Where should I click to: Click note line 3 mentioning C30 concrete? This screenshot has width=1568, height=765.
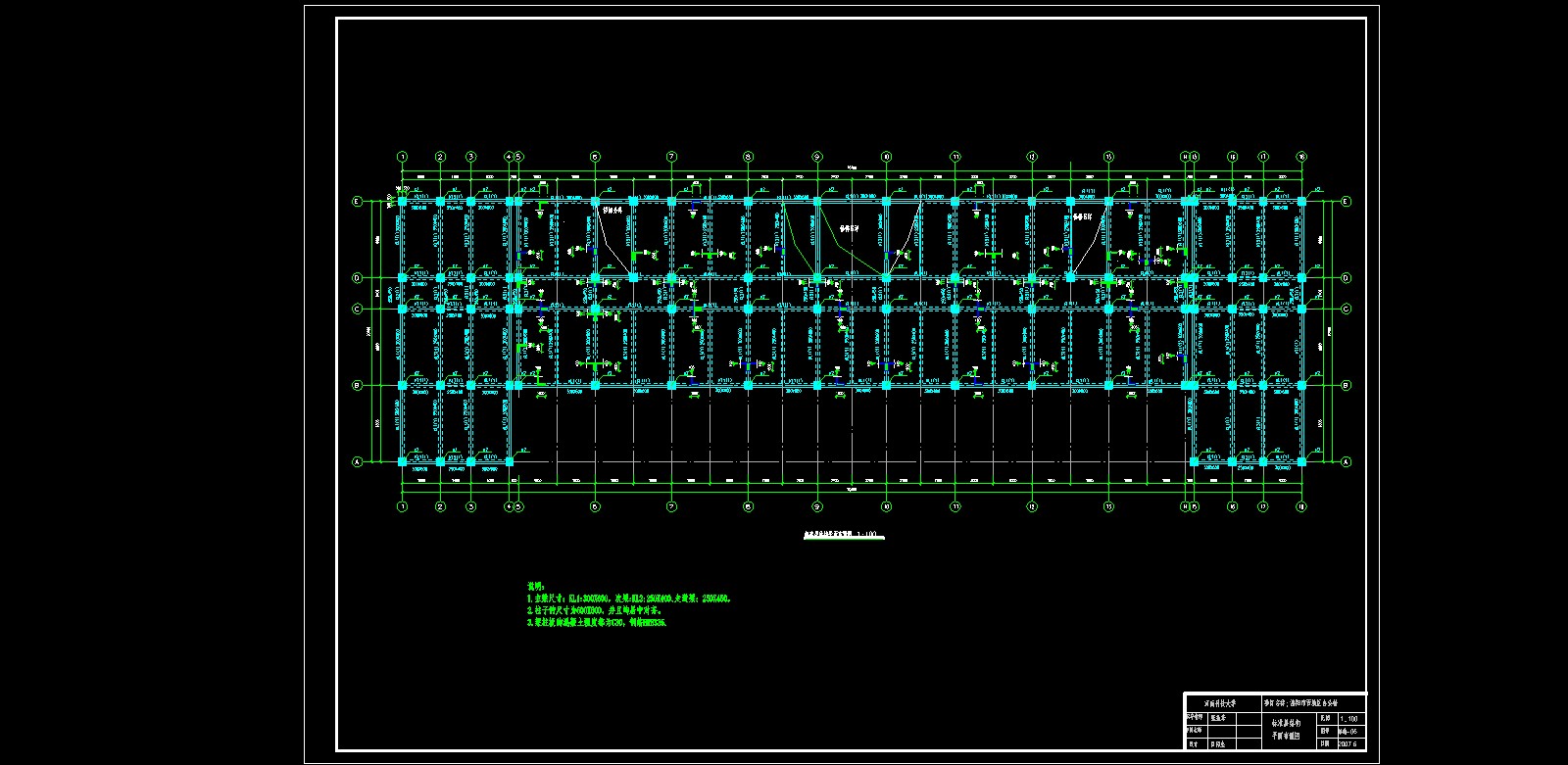pos(597,622)
